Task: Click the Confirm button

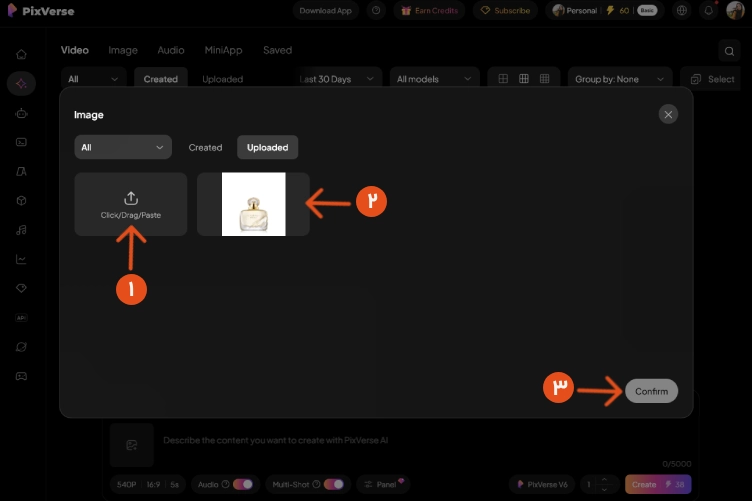Action: coord(651,391)
